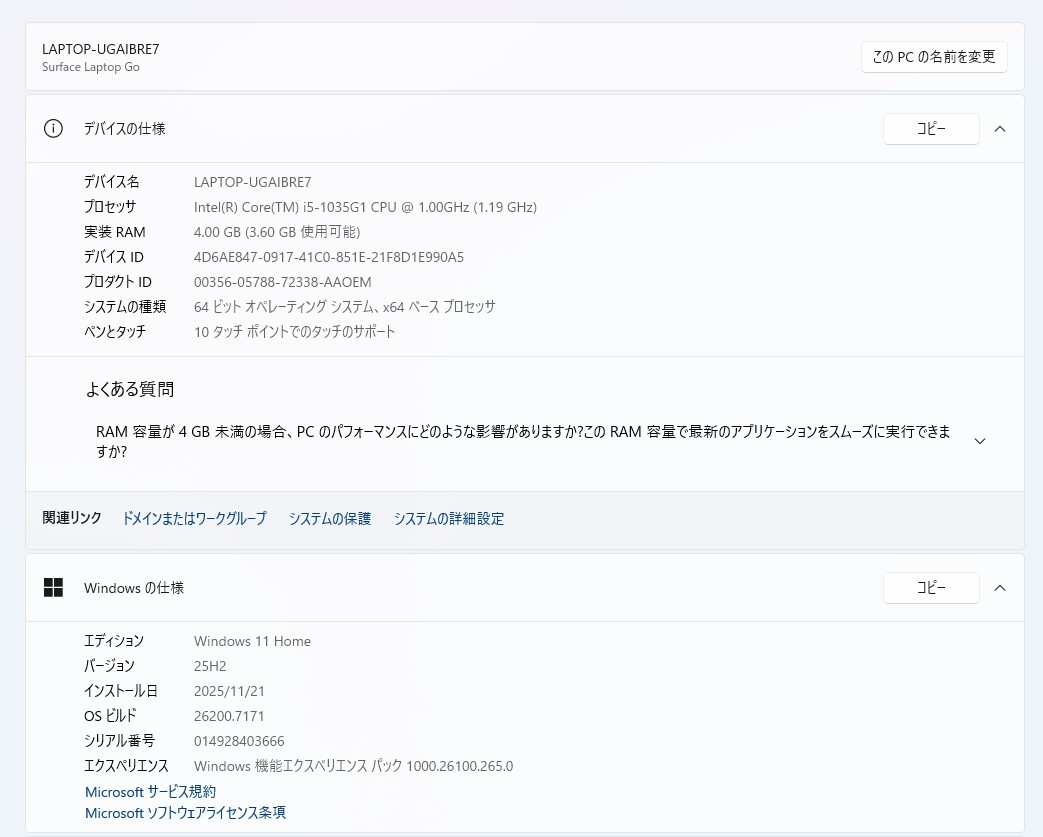Click the デバイス ID value

click(329, 257)
